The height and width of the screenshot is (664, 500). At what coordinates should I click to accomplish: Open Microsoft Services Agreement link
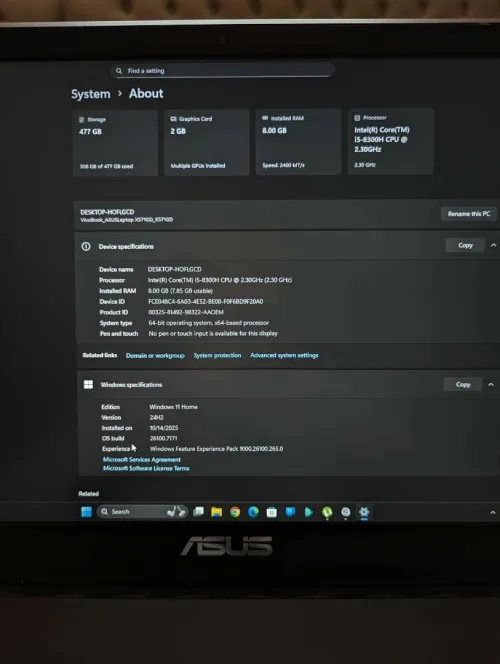click(142, 459)
